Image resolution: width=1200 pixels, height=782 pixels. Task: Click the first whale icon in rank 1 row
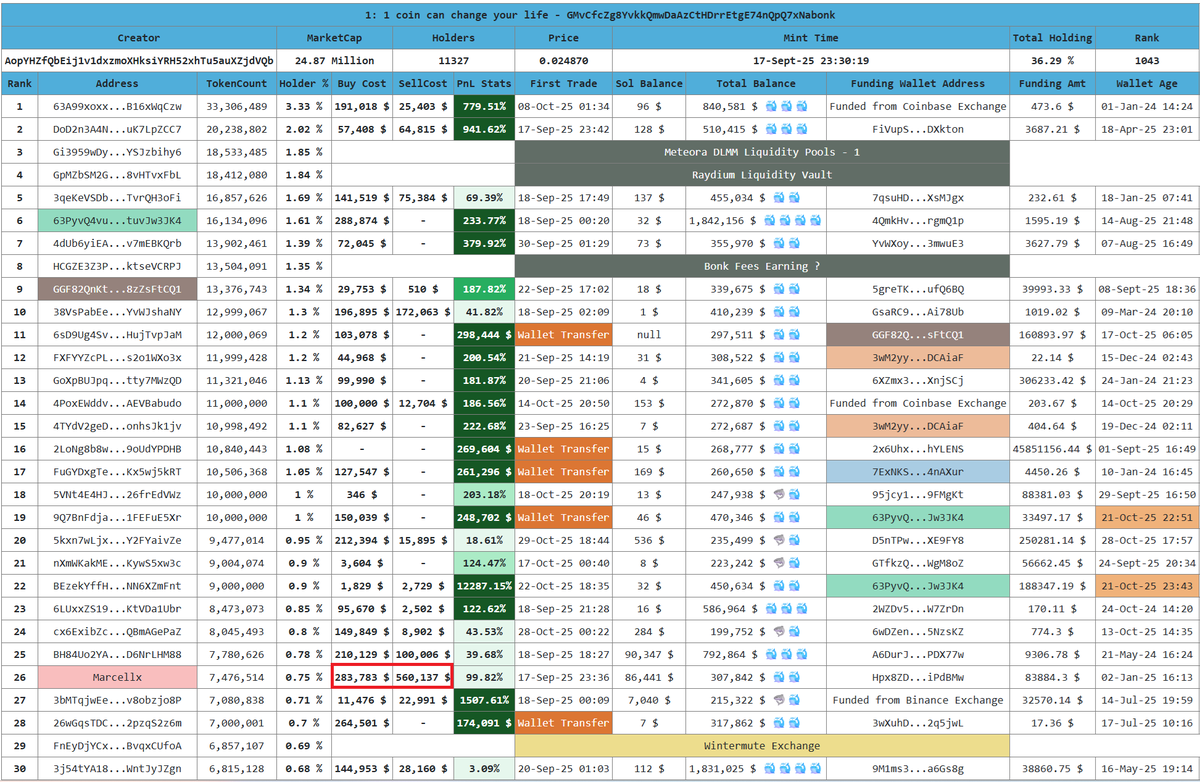click(x=771, y=106)
